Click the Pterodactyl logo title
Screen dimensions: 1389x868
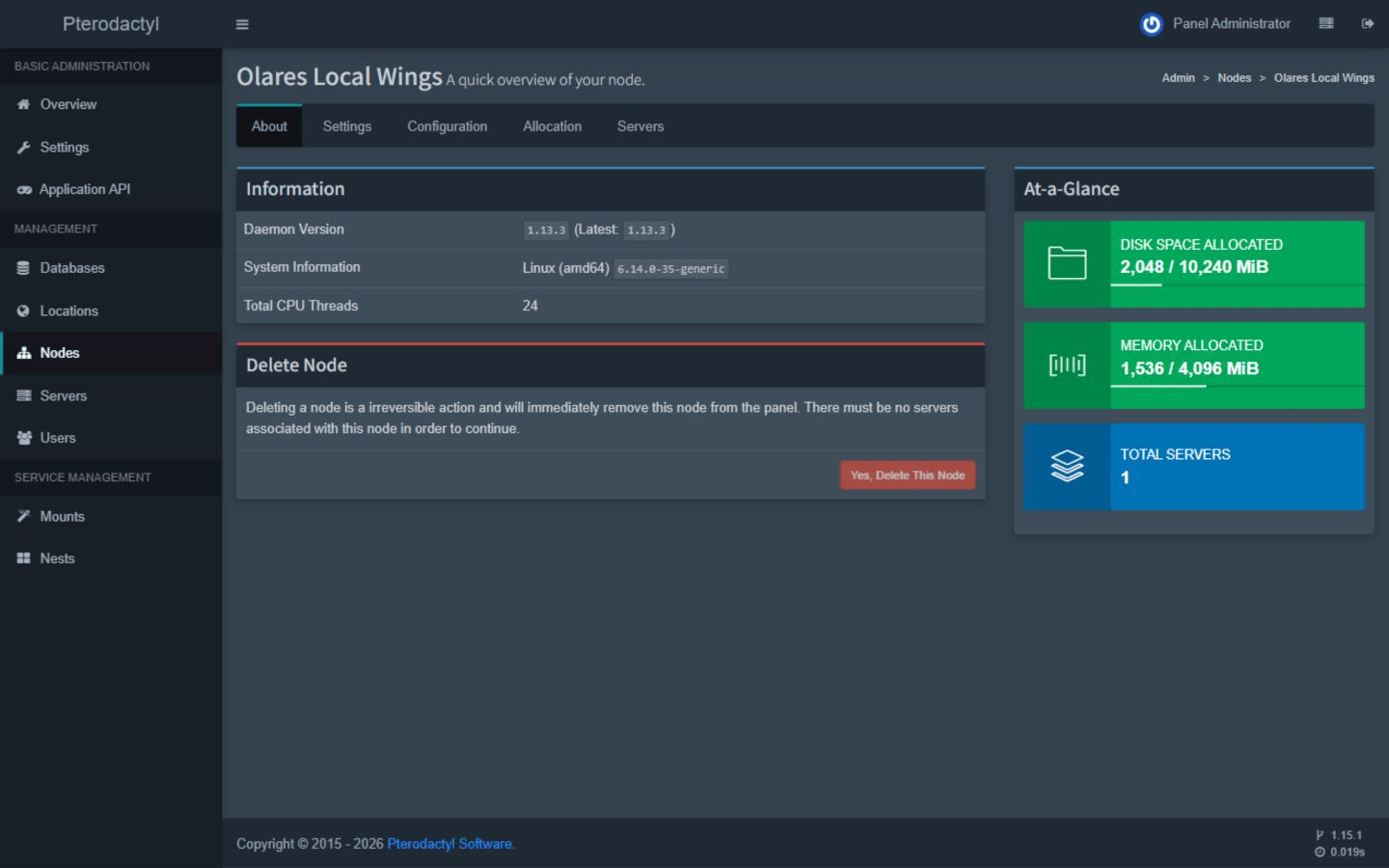tap(111, 24)
